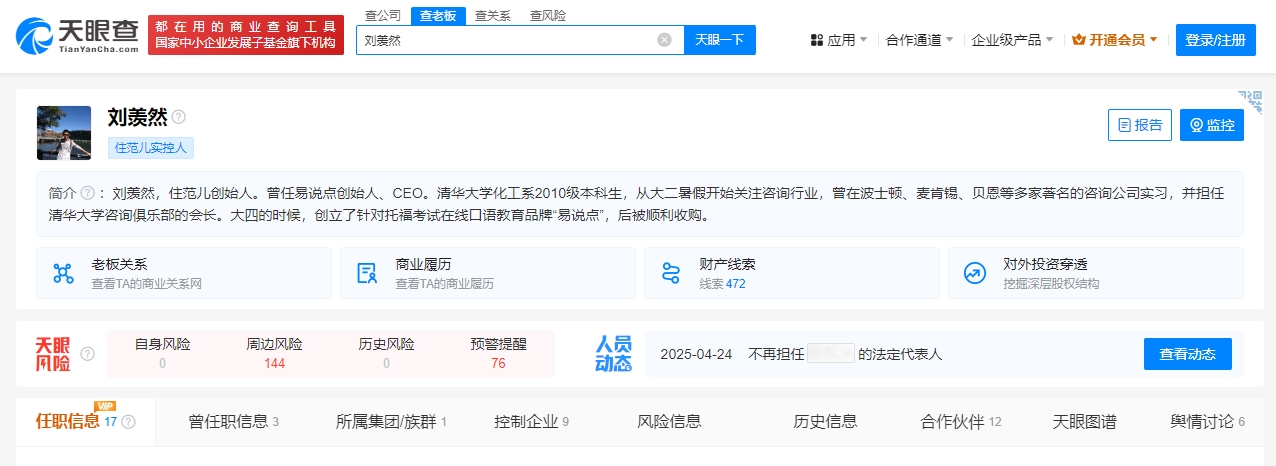Select the 合作伙伴 tab
Viewport: 1276px width, 466px height.
[961, 421]
